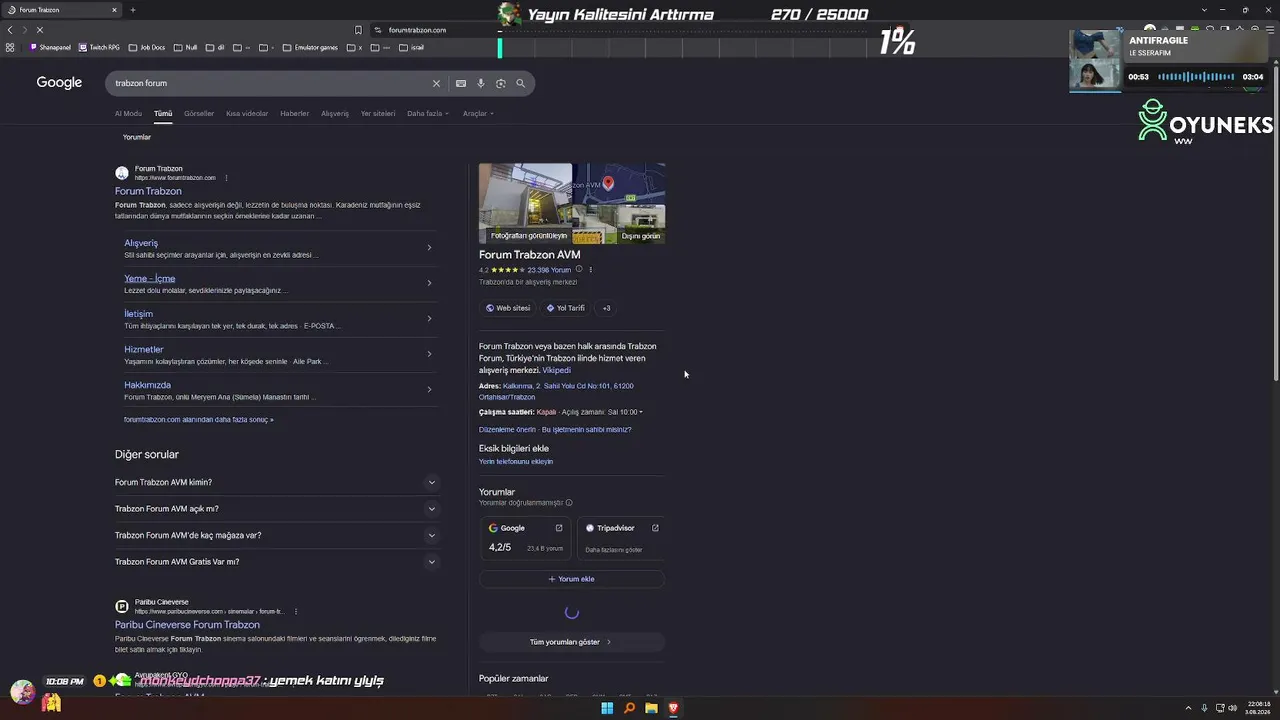
Task: View photos thumbnail "Fotoğrafları görüntüleyin"
Action: point(525,204)
